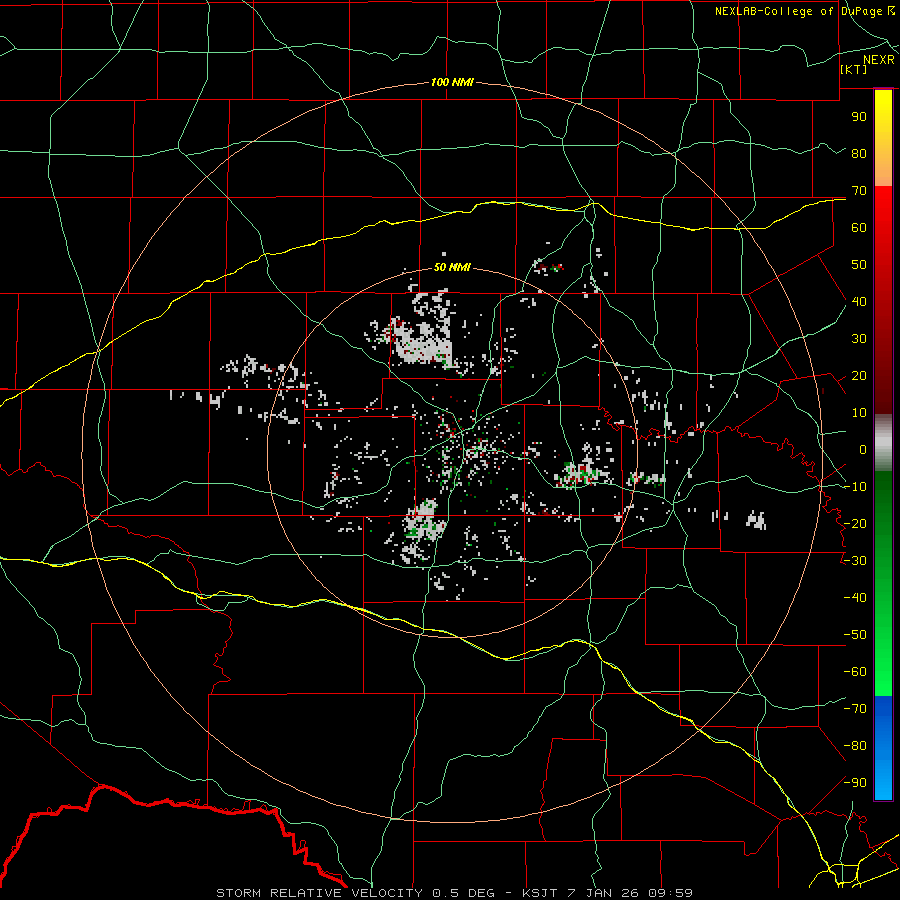Select the 100 NMI range ring label
This screenshot has width=900, height=900.
coord(452,82)
